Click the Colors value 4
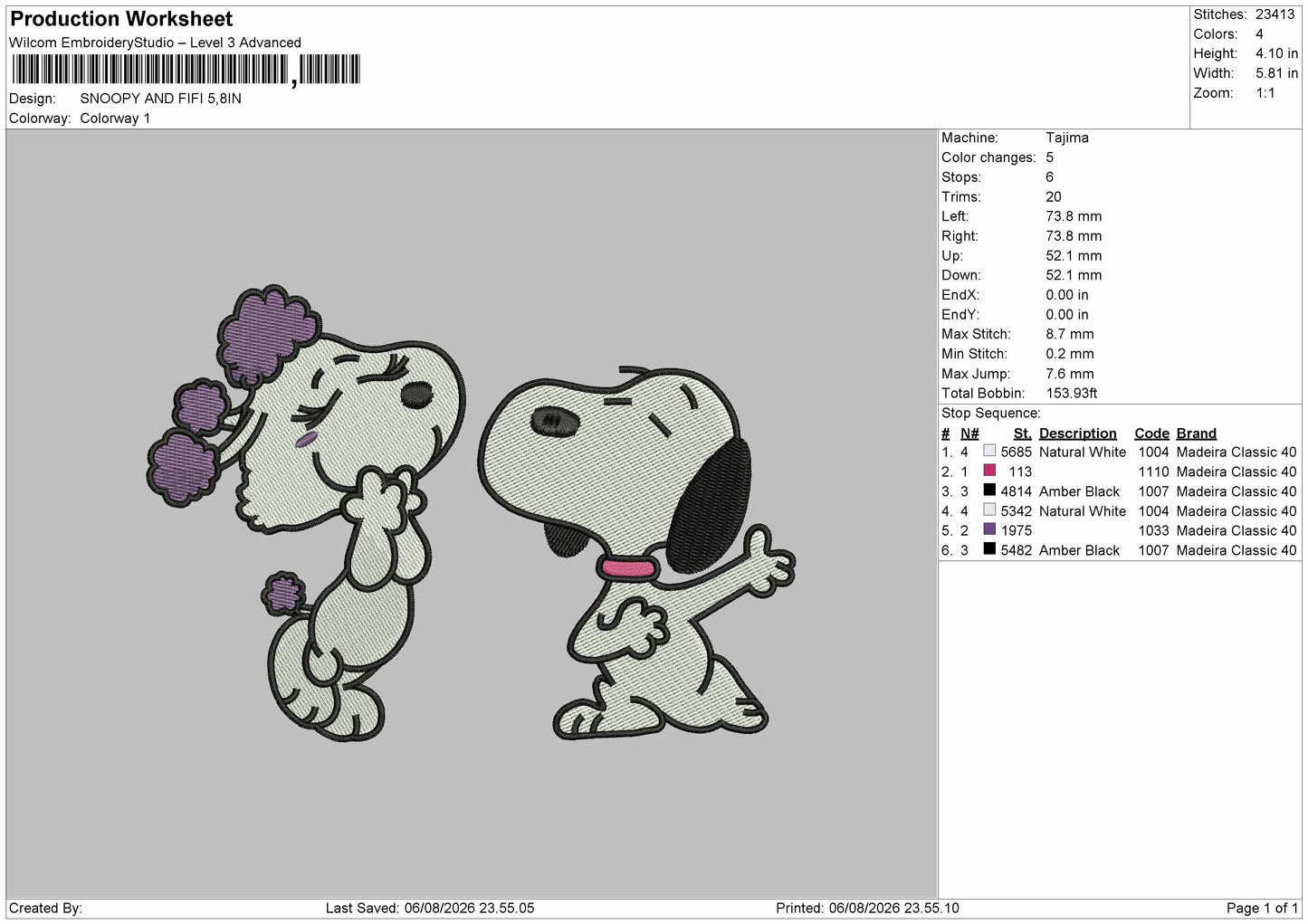The height and width of the screenshot is (924, 1308). [x=1259, y=34]
